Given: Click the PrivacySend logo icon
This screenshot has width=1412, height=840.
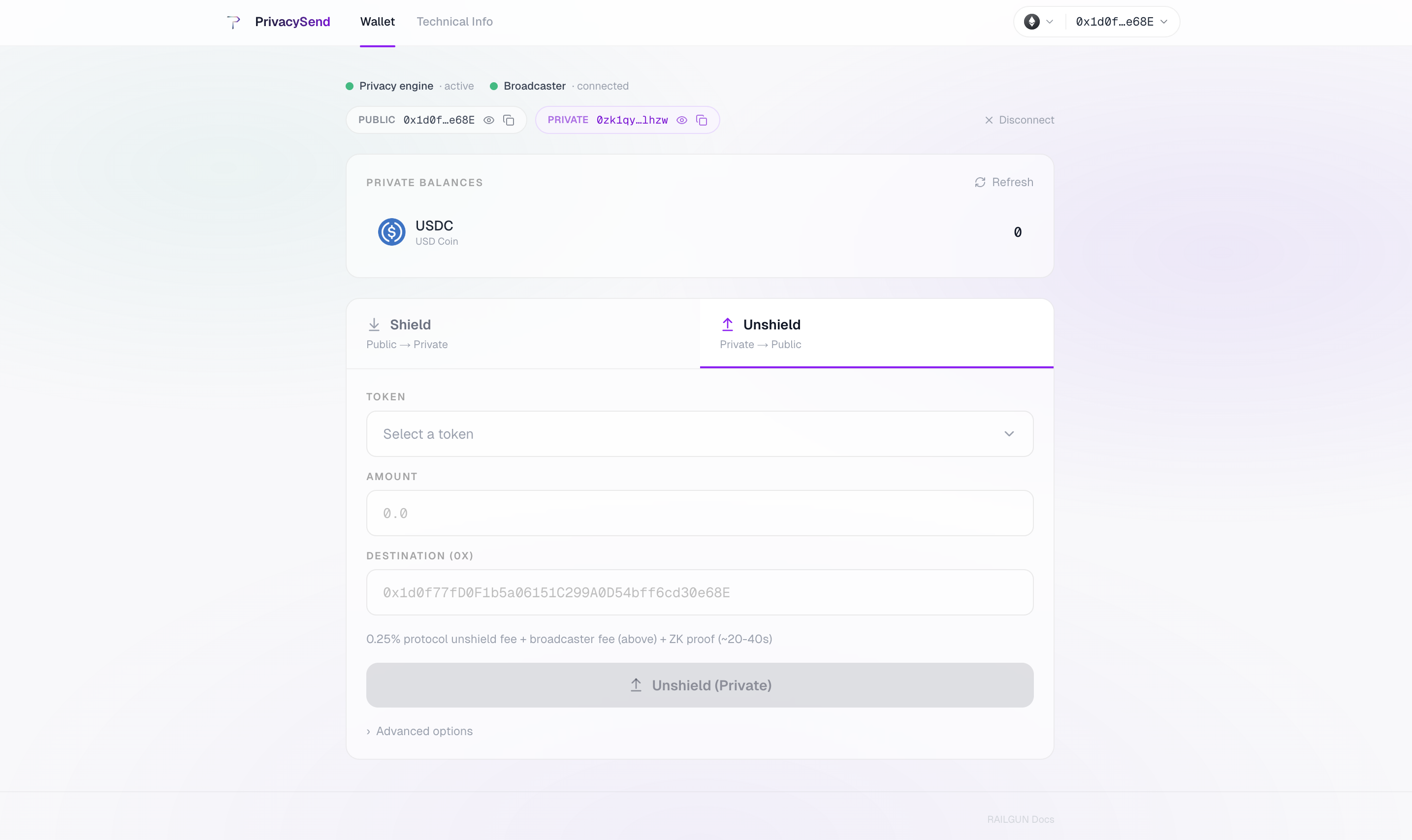Looking at the screenshot, I should click(233, 22).
